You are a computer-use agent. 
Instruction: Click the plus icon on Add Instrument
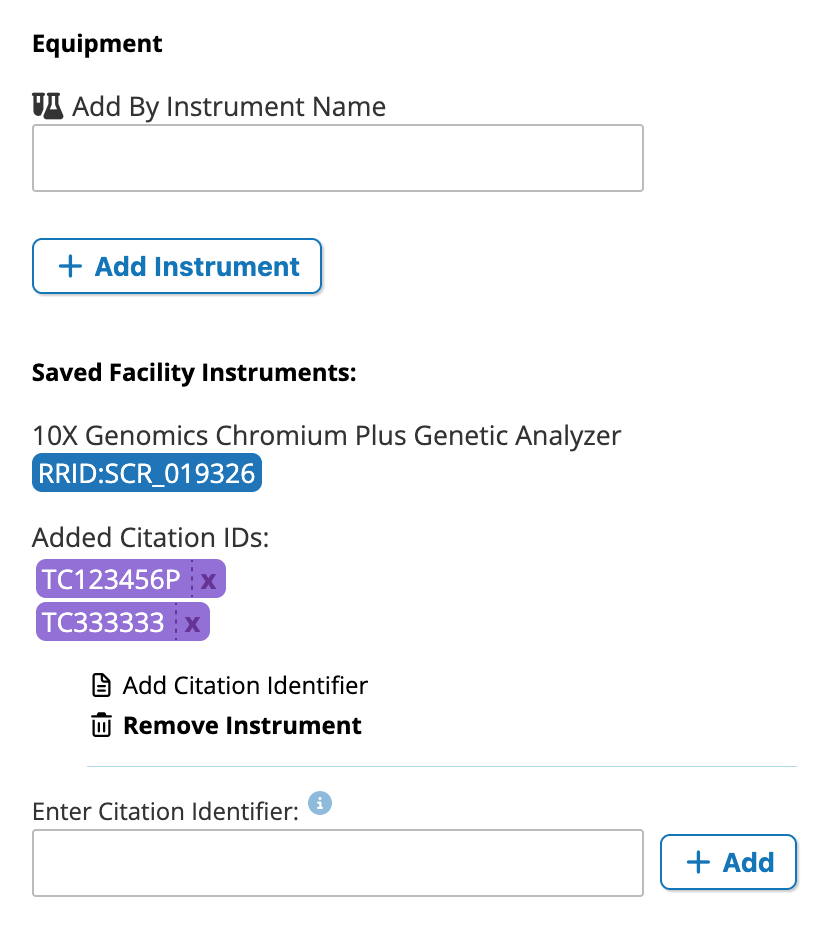pyautogui.click(x=70, y=267)
